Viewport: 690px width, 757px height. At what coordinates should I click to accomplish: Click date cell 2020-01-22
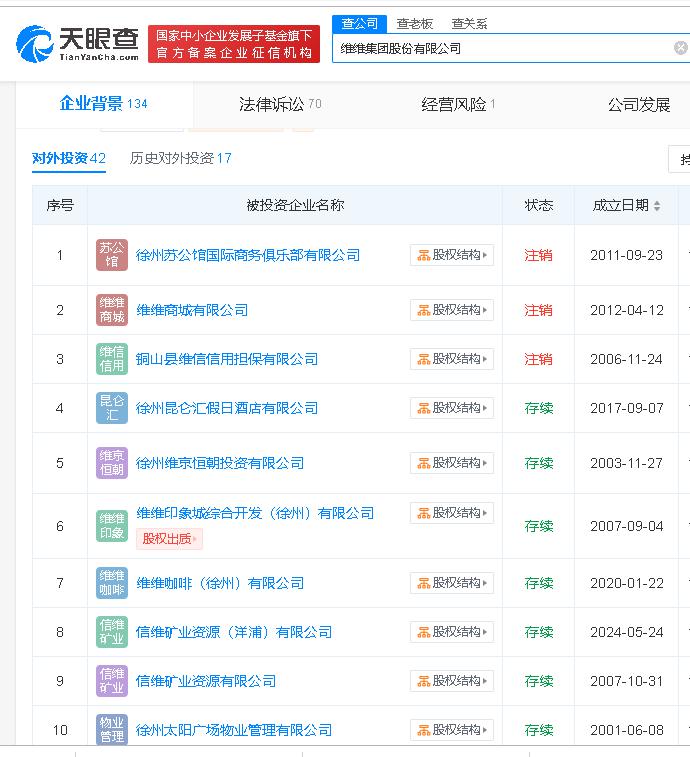[x=626, y=583]
